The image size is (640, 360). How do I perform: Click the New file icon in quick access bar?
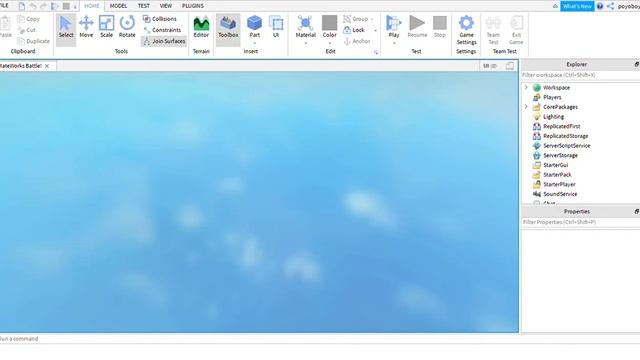(22, 6)
